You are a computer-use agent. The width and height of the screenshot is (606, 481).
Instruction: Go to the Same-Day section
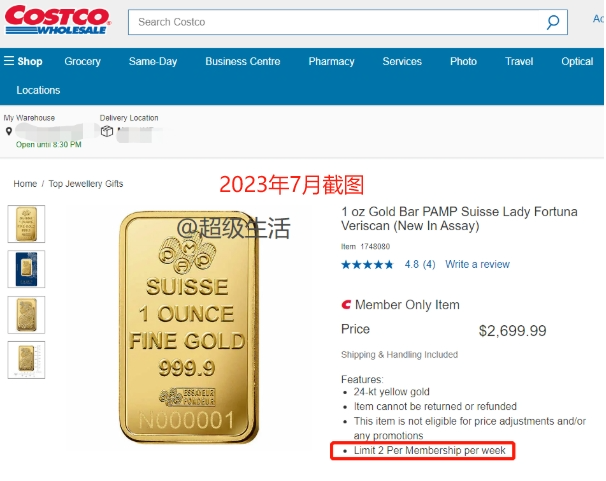coord(153,61)
